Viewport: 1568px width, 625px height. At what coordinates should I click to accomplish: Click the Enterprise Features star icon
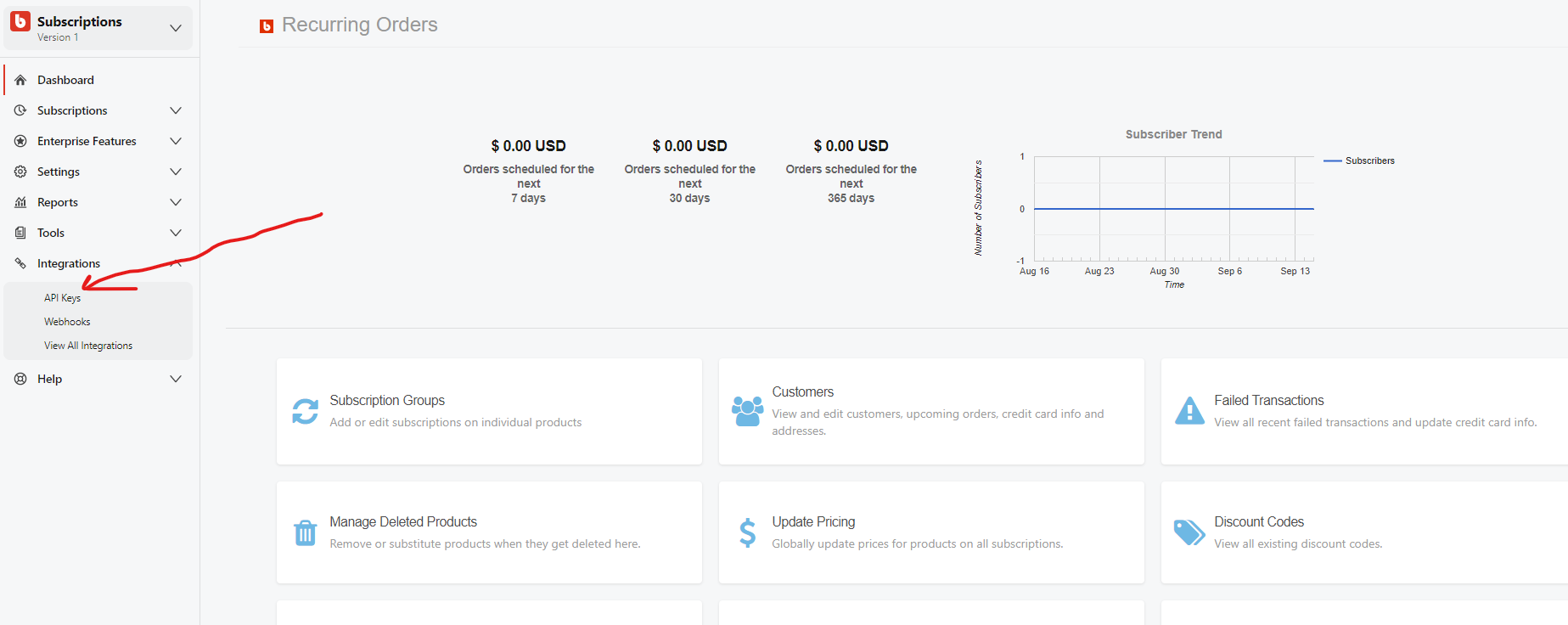[x=20, y=141]
